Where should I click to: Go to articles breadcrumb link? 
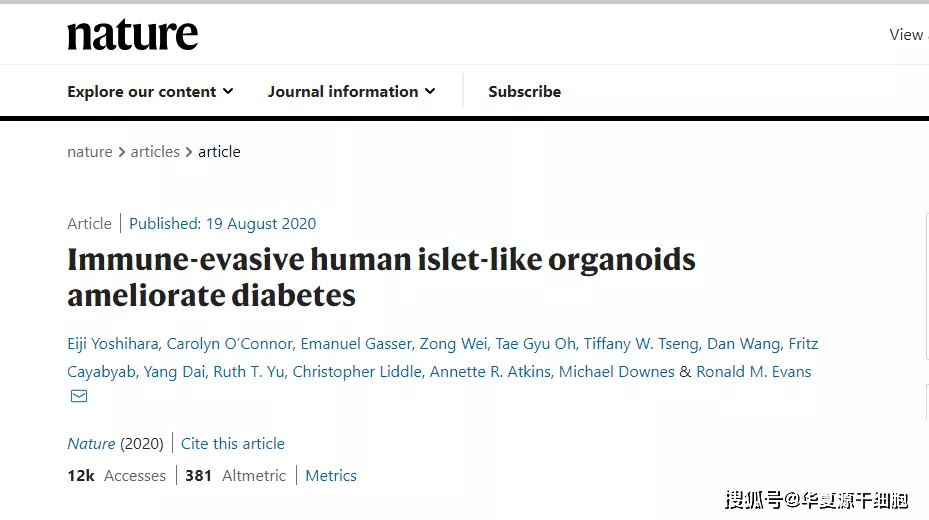pyautogui.click(x=155, y=152)
